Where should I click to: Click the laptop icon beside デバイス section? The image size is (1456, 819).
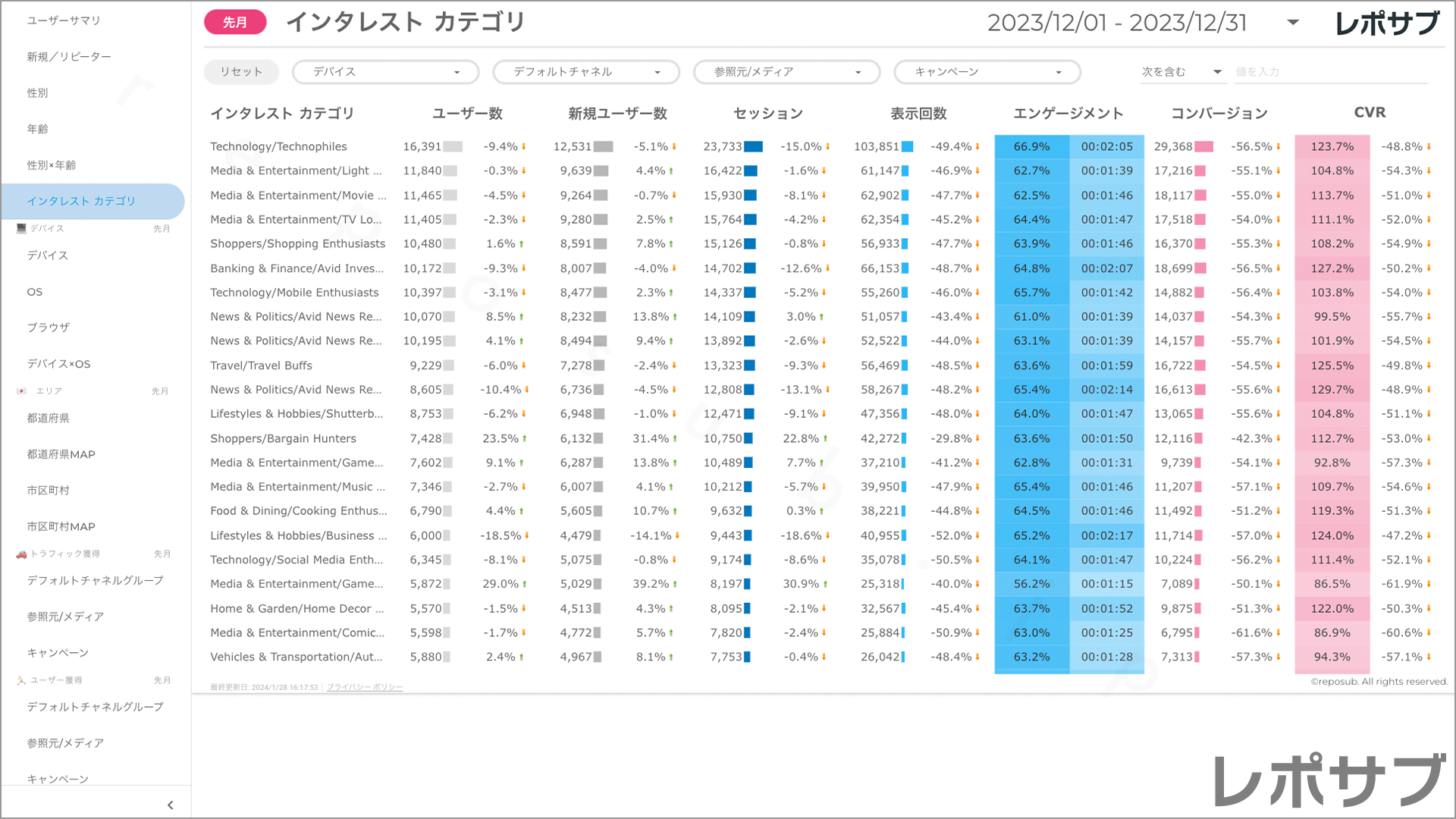tap(21, 228)
